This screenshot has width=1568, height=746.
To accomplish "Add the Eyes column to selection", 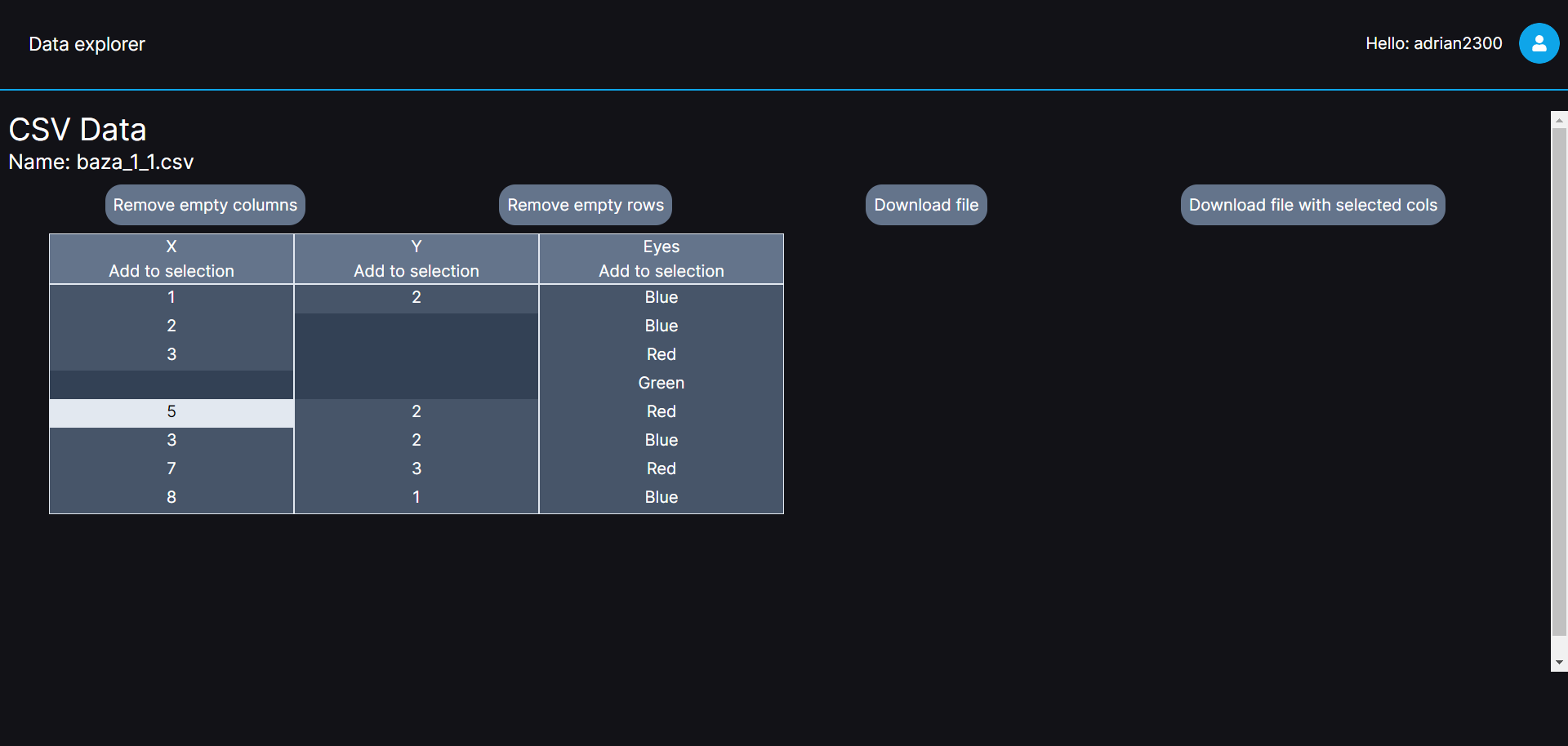I will (x=661, y=271).
